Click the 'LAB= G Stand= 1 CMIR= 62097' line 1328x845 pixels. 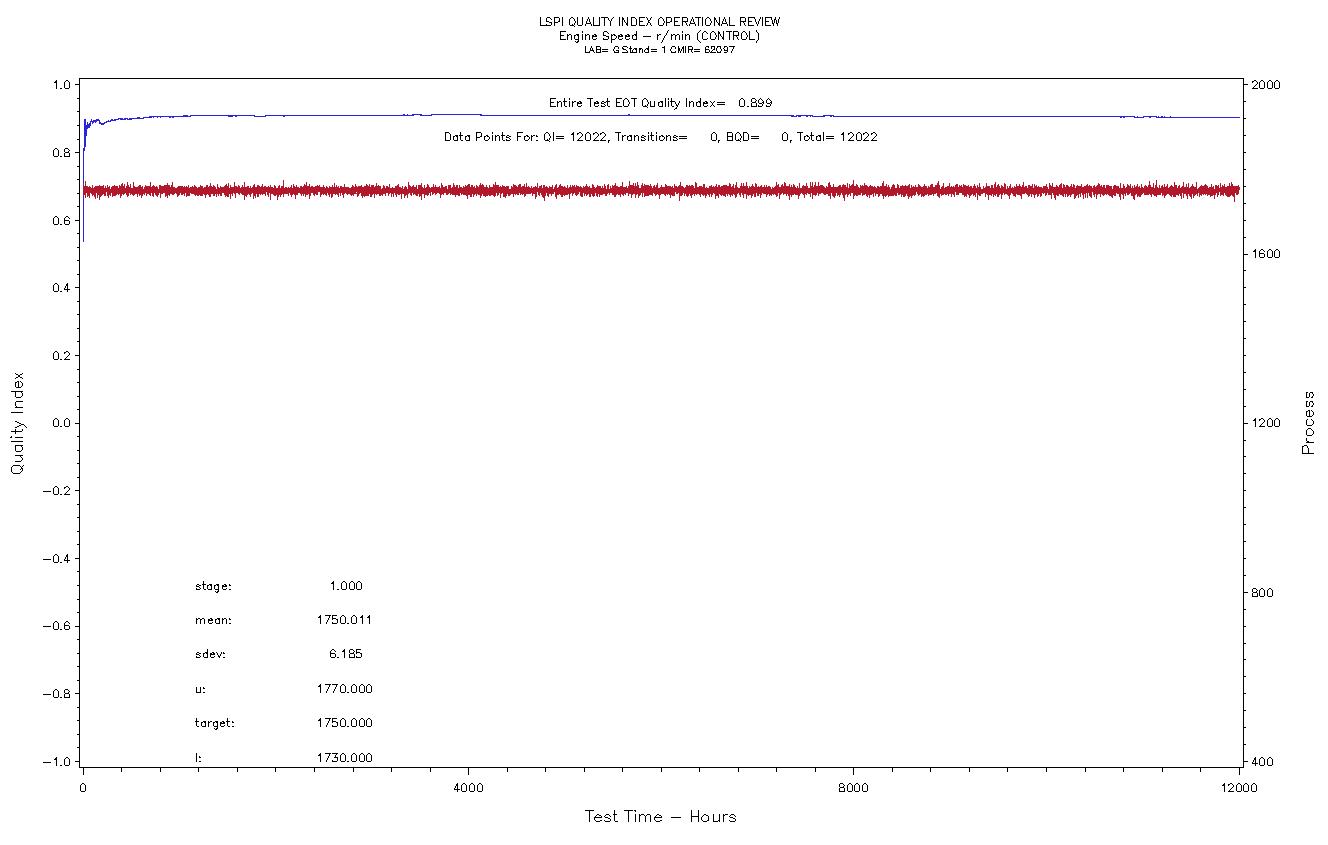[660, 50]
